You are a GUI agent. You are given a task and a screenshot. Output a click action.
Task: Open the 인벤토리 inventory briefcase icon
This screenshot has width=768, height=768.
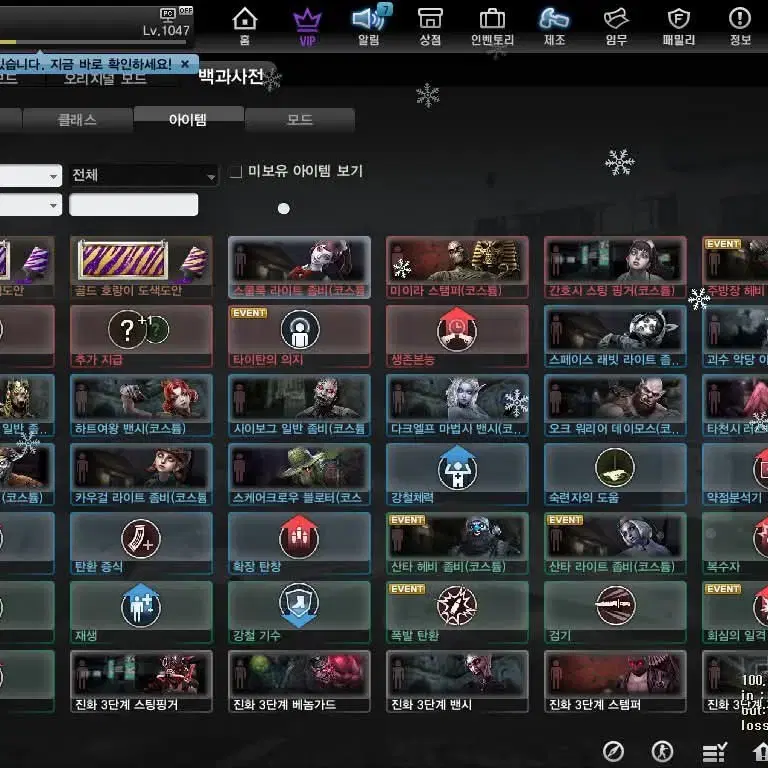tap(492, 20)
